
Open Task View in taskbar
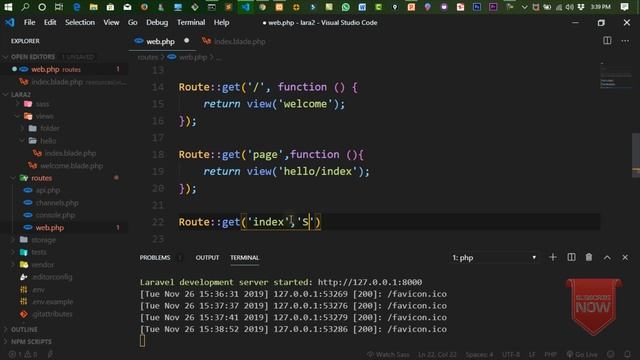[x=59, y=7]
